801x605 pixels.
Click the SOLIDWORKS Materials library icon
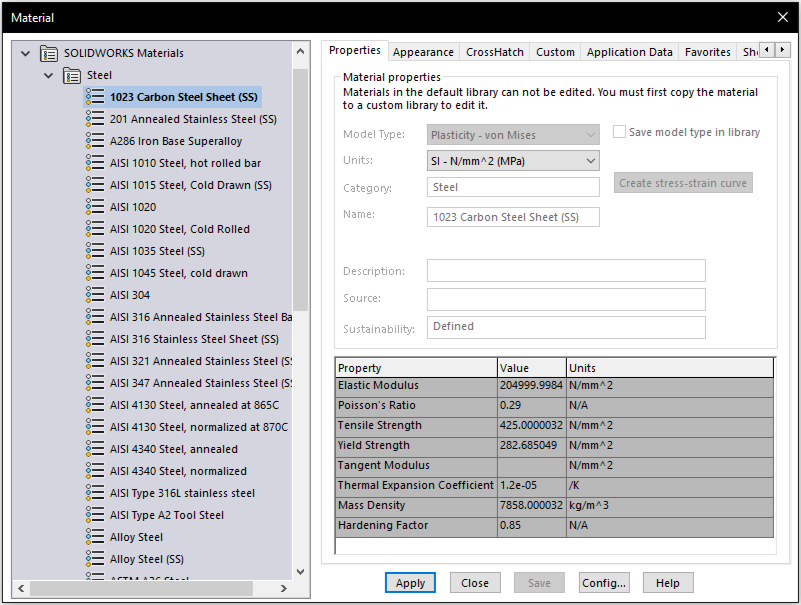point(49,53)
